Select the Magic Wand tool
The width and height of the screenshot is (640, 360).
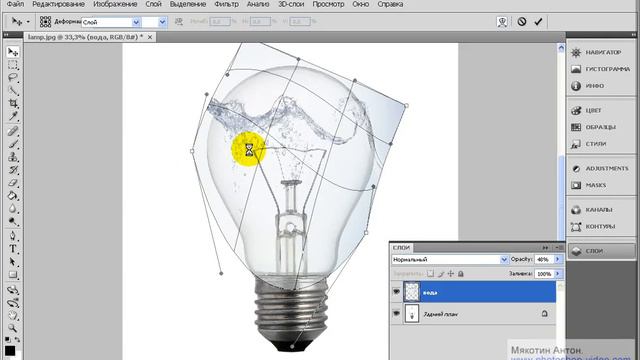[13, 91]
